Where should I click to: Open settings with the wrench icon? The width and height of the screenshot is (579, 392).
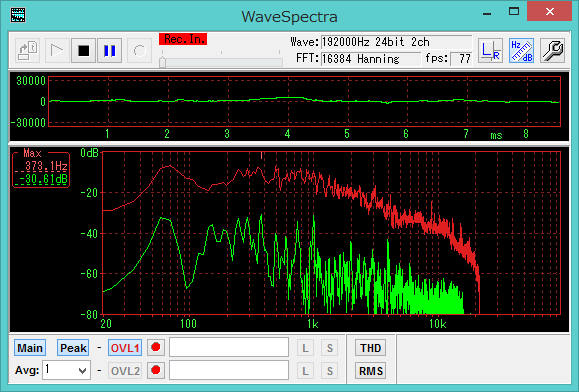(552, 51)
